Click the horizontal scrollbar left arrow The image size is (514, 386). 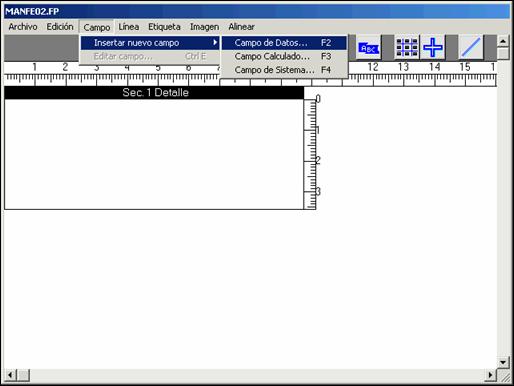11,375
